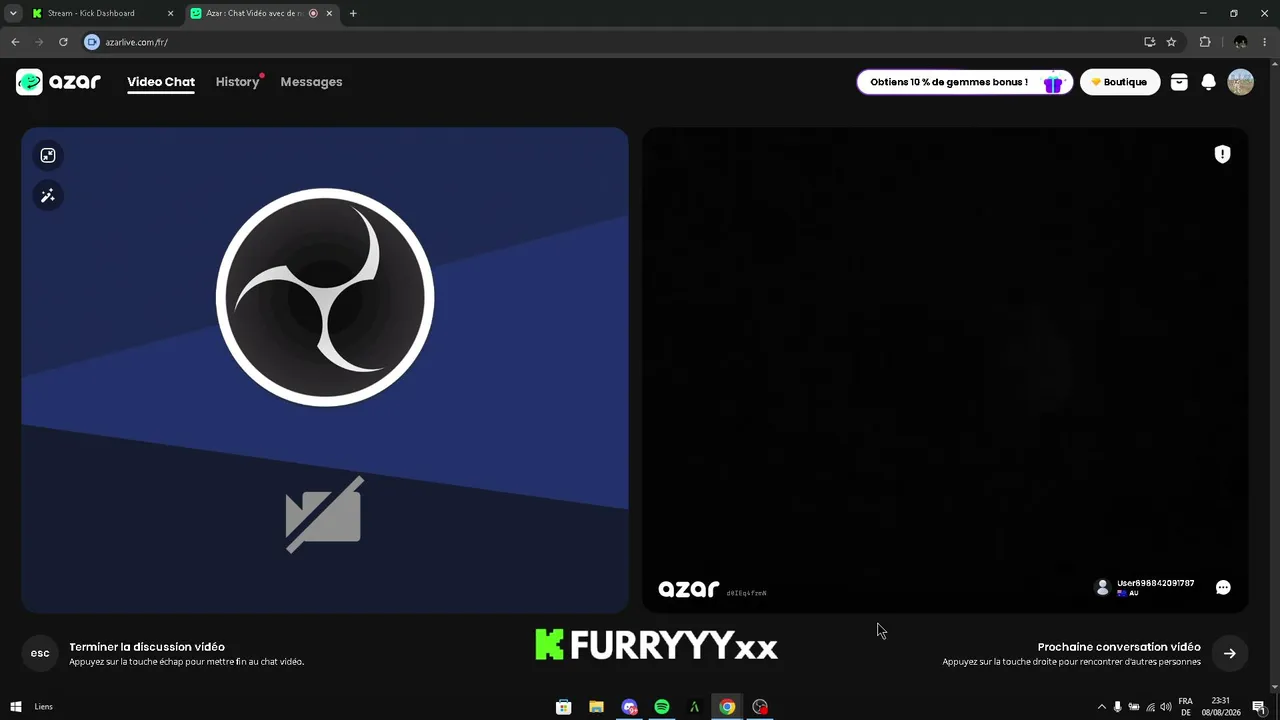Open OBS Studio from the taskbar
Screen dimensions: 1280x720
click(x=760, y=707)
